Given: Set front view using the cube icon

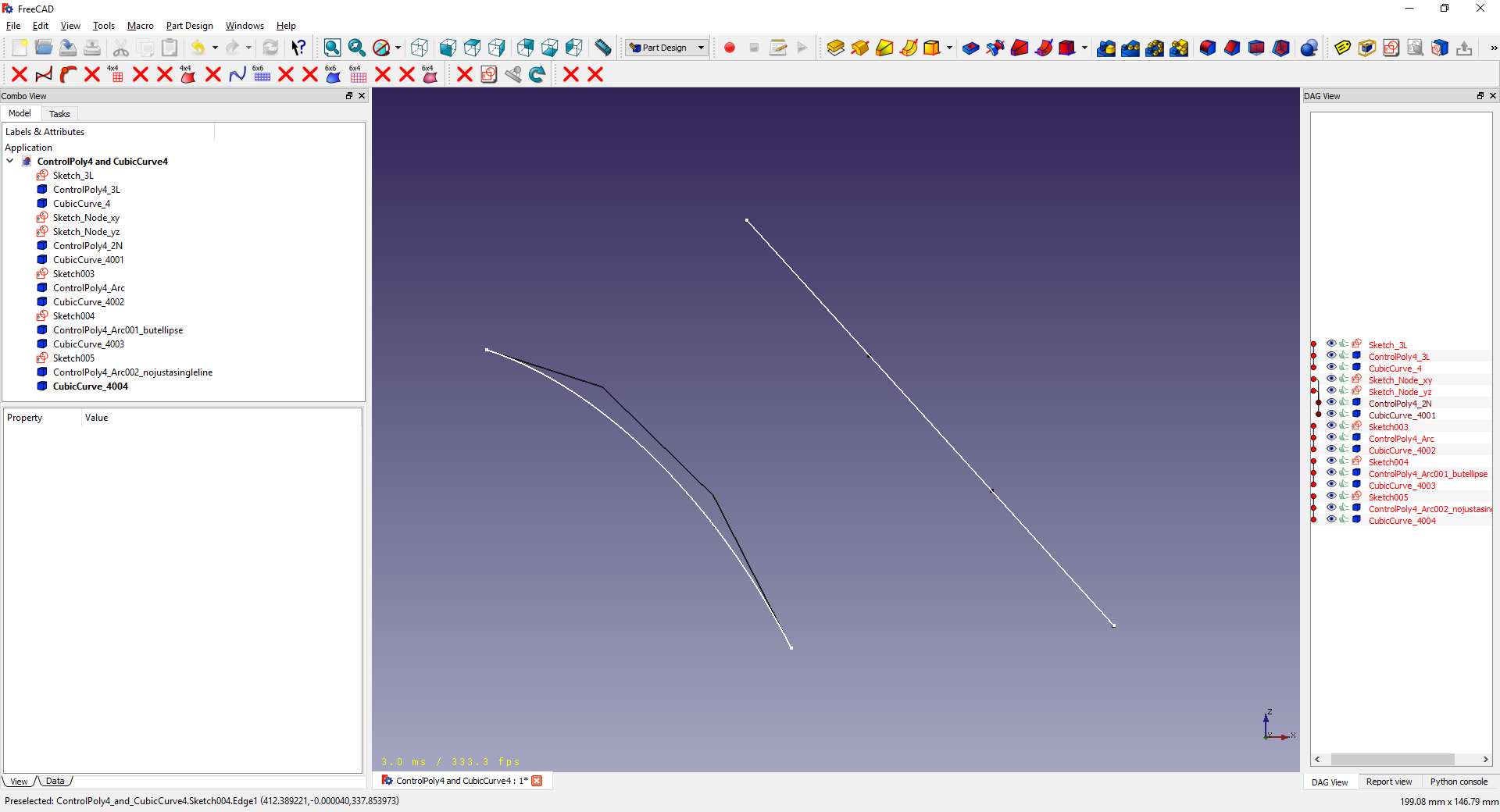Looking at the screenshot, I should 448,48.
